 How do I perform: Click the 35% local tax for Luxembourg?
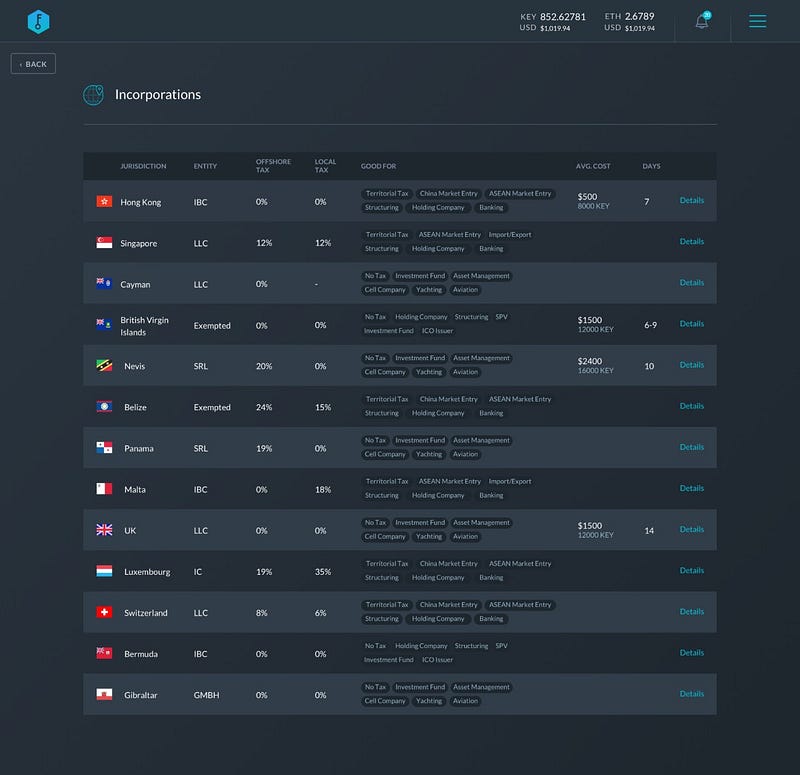point(322,572)
